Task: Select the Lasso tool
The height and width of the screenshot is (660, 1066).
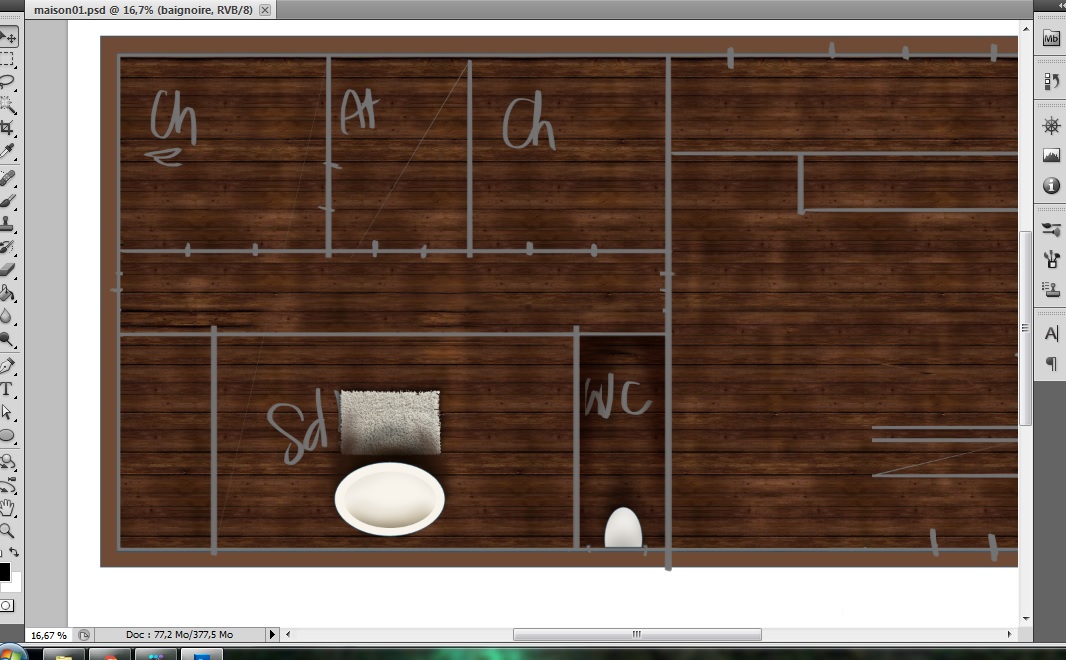Action: click(x=8, y=82)
